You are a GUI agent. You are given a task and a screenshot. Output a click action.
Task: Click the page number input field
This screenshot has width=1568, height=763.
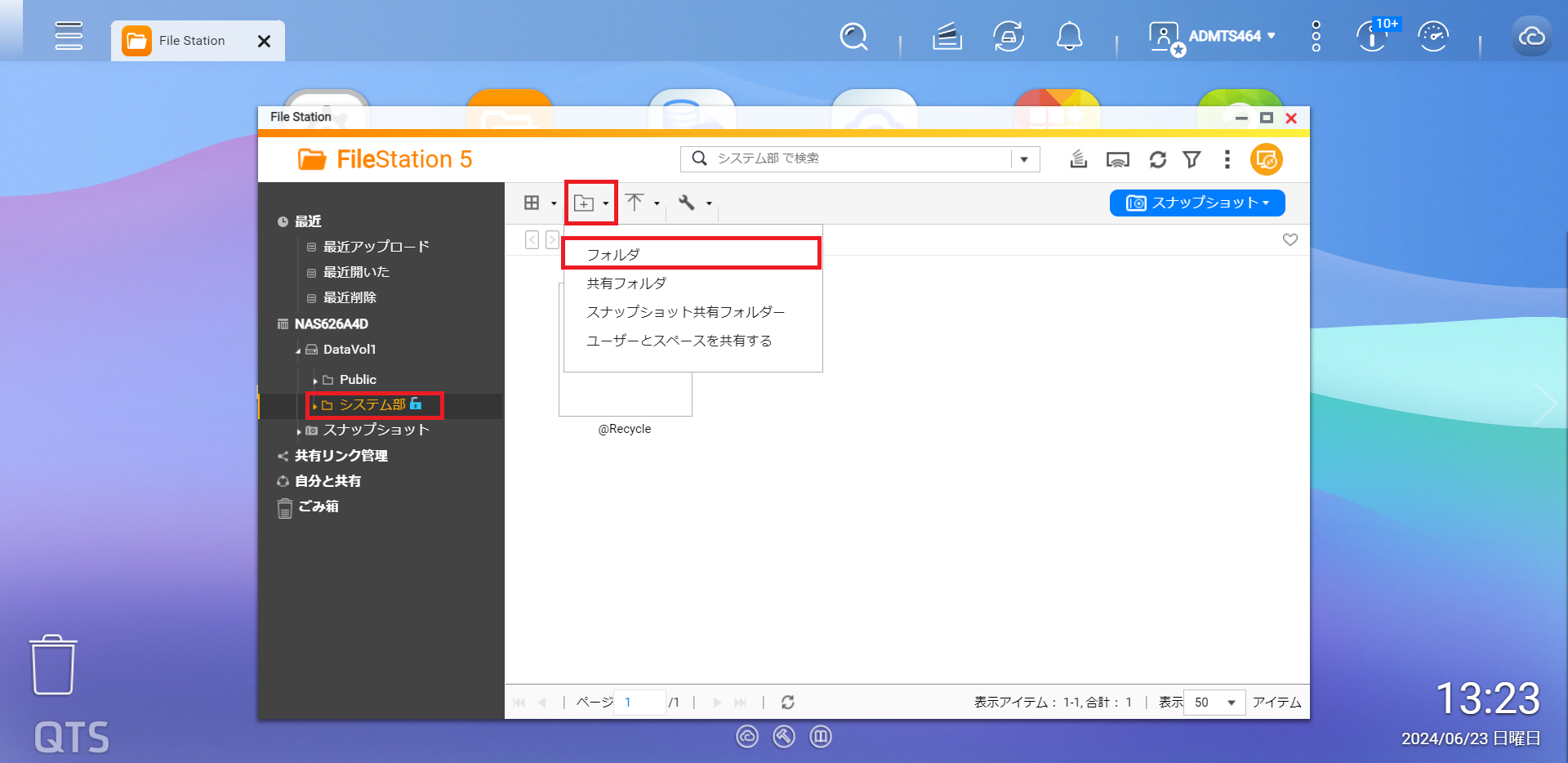pos(639,703)
